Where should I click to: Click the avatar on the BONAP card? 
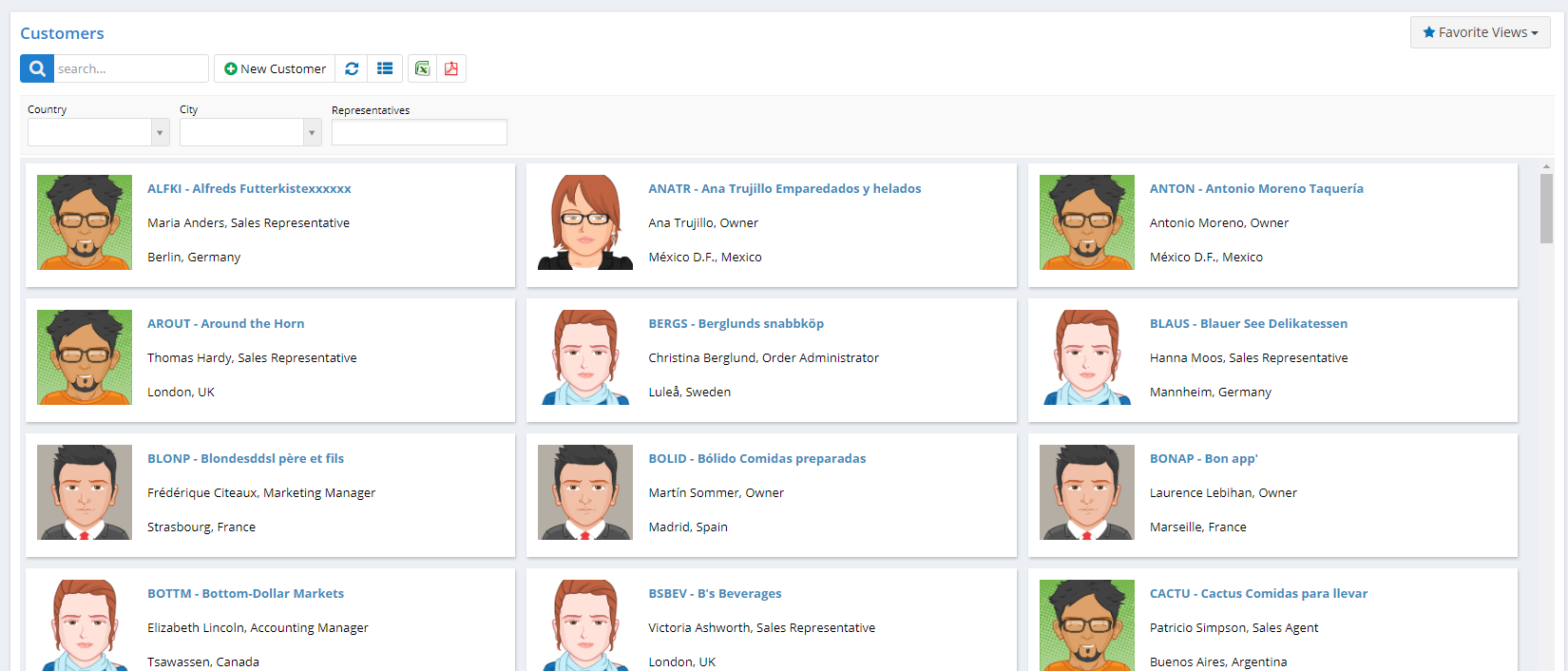[1087, 492]
